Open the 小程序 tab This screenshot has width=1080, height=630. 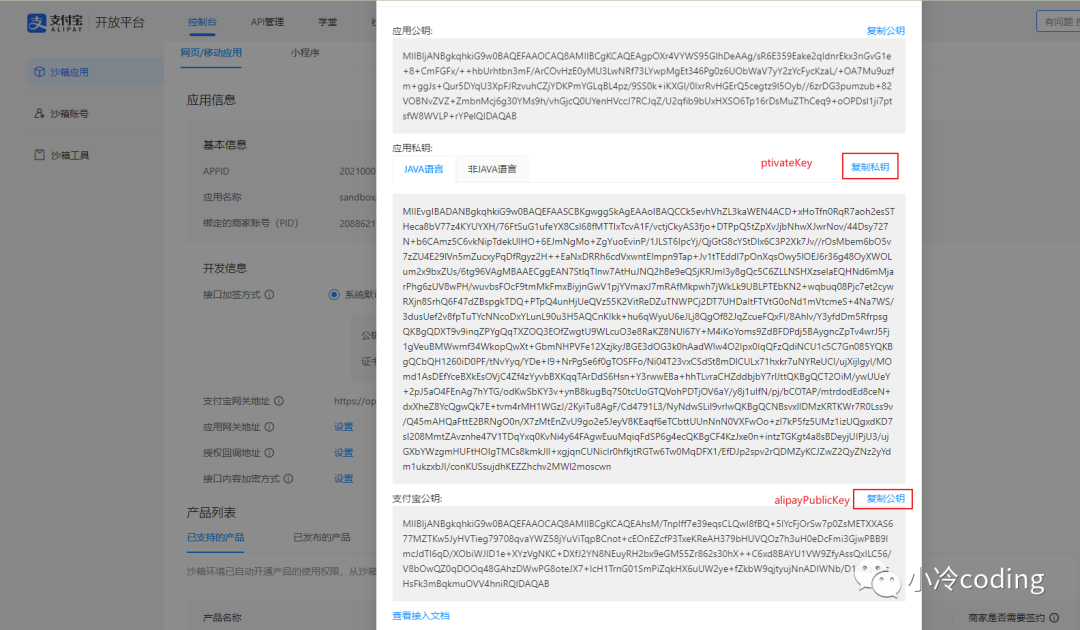point(305,52)
